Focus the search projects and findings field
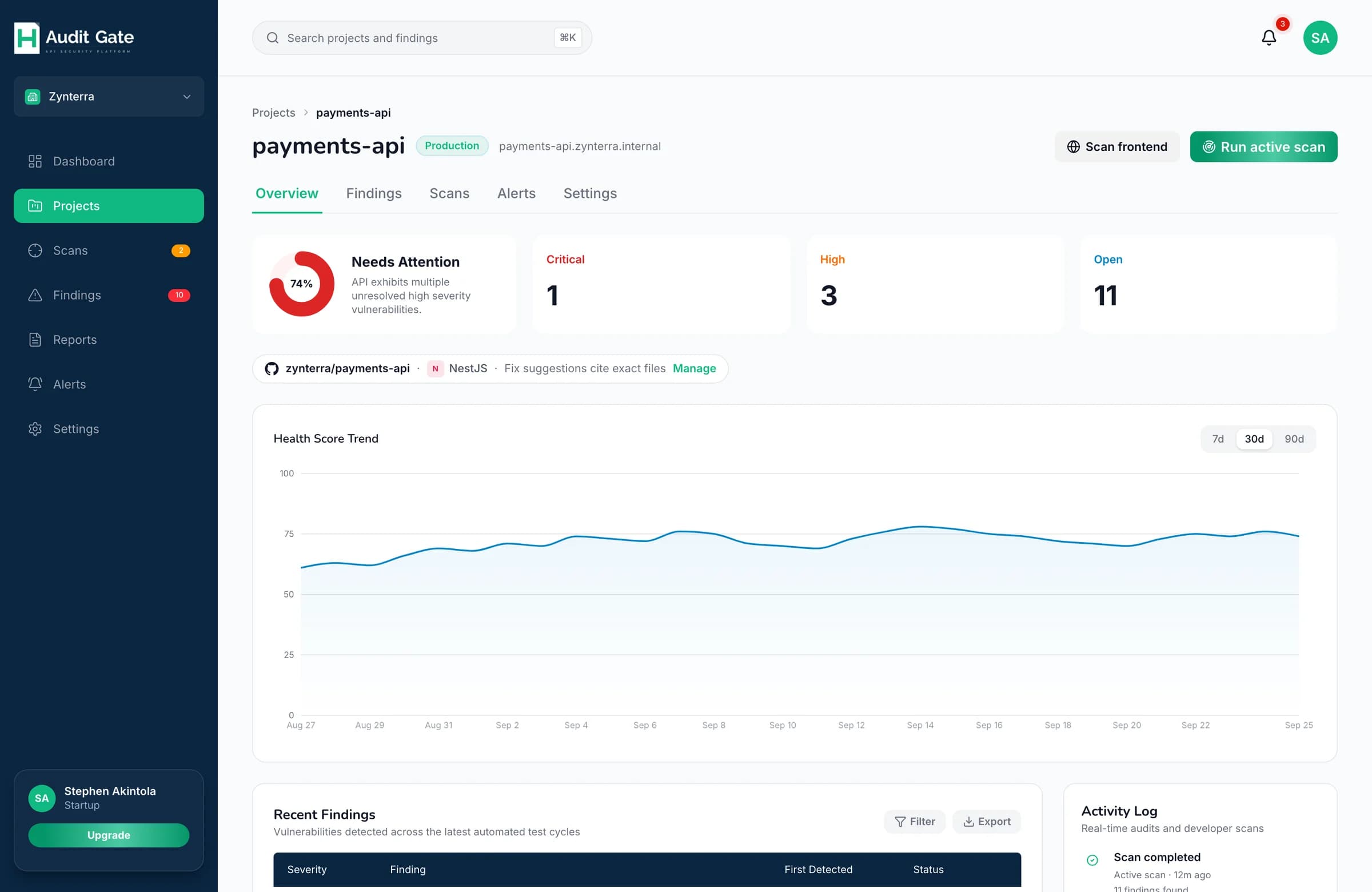 (x=422, y=38)
